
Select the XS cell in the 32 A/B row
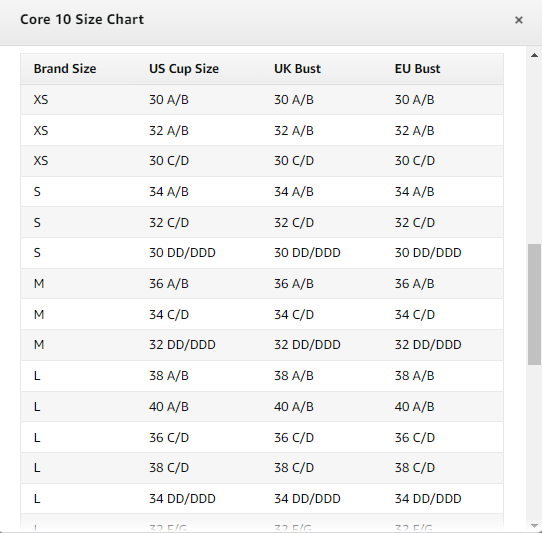click(x=41, y=131)
